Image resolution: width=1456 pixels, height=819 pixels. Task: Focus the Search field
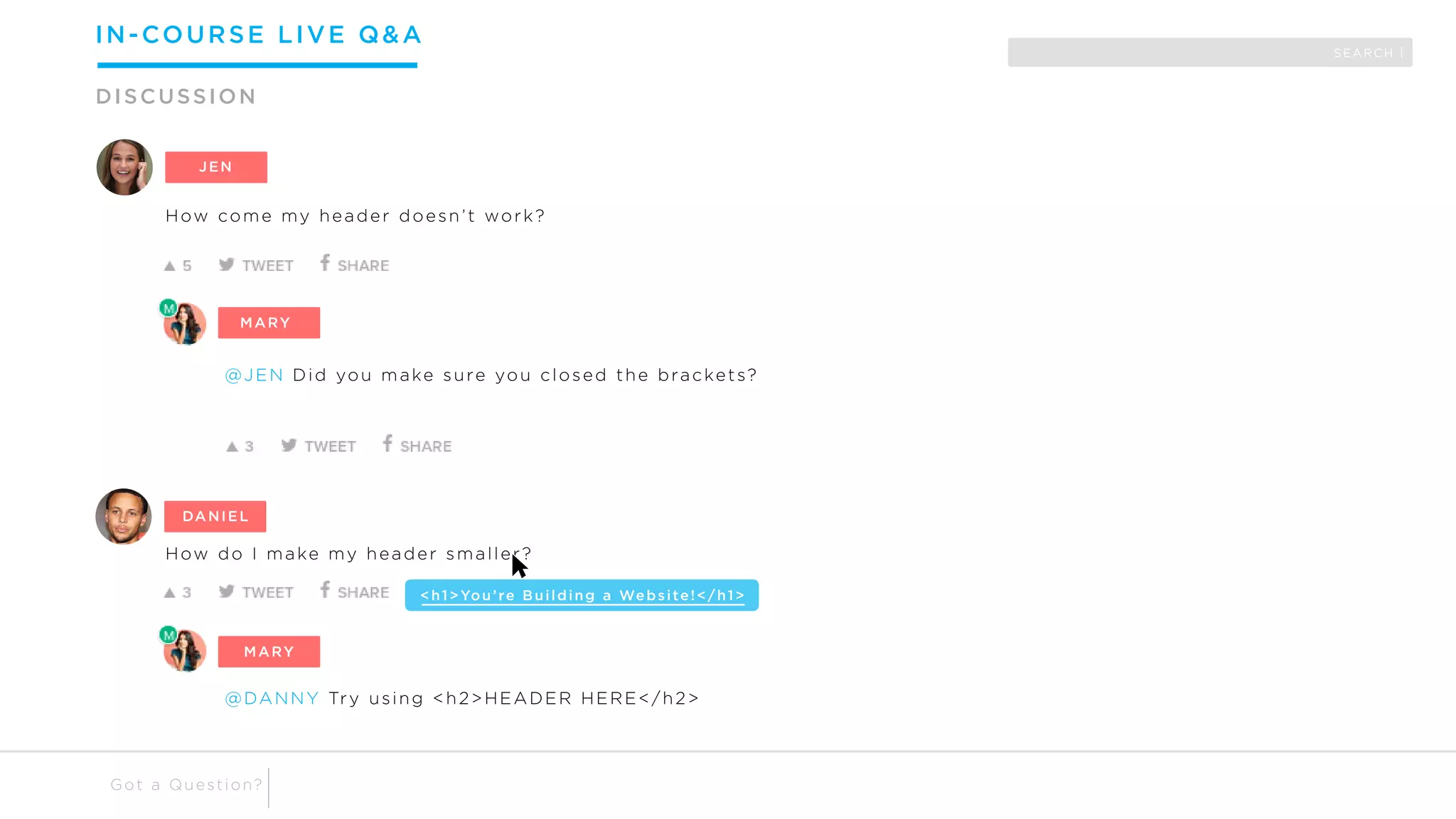(1209, 53)
